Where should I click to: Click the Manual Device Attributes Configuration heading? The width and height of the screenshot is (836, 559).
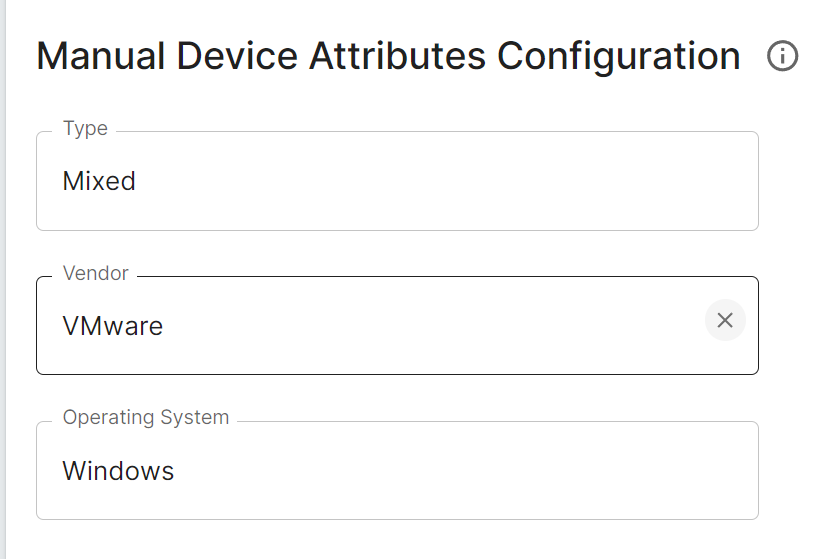pos(388,57)
